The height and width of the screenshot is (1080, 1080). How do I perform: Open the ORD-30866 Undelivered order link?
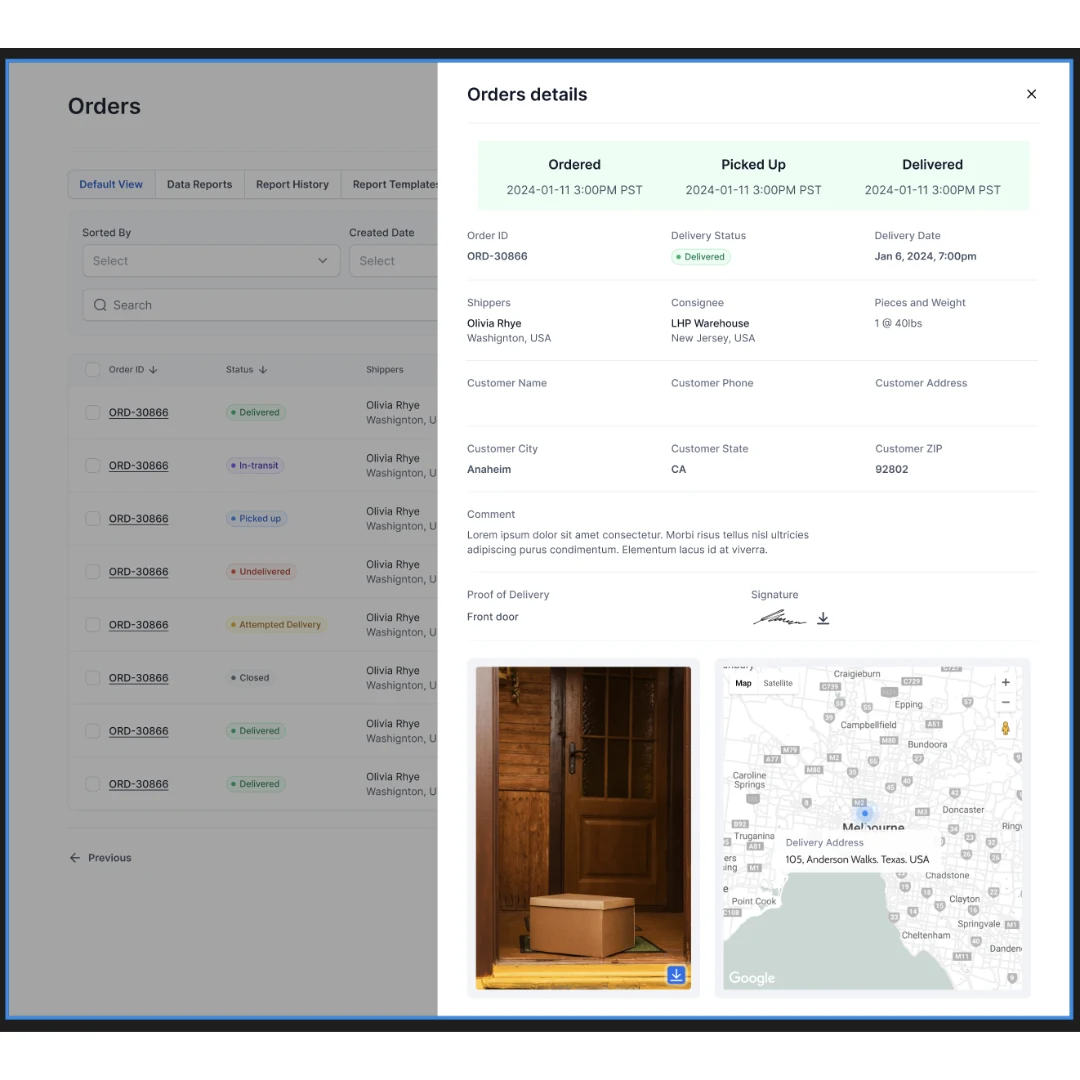coord(138,572)
